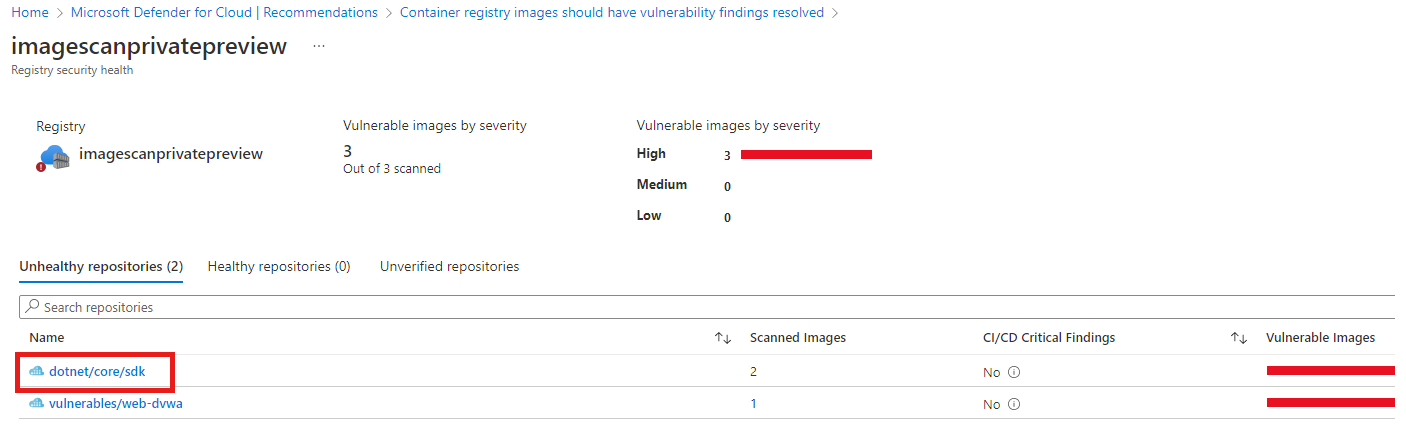Click scanned images count for vulnerables/web-dvwa
The image size is (1406, 444).
coord(753,404)
